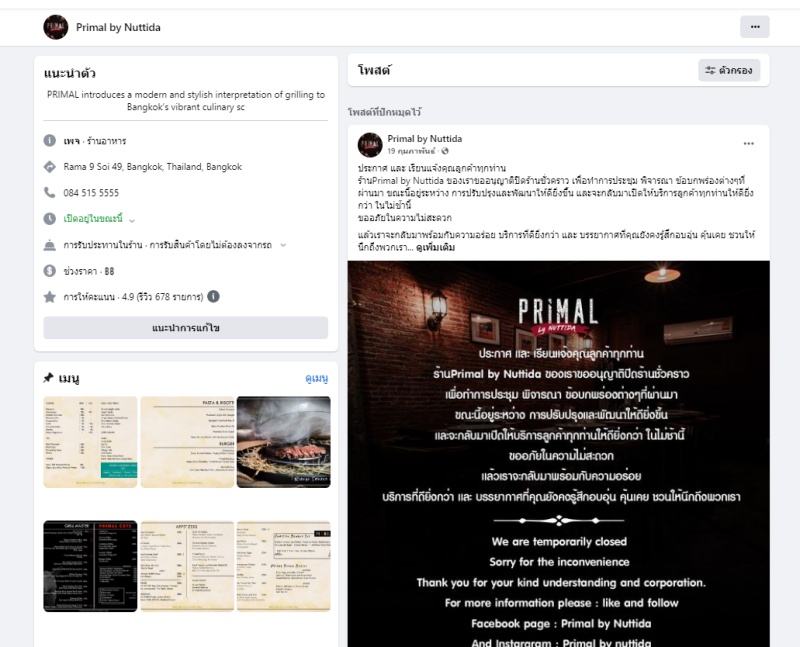Viewport: 800px width, 647px height.
Task: Open the smoking grilled steak menu photo
Action: click(284, 442)
